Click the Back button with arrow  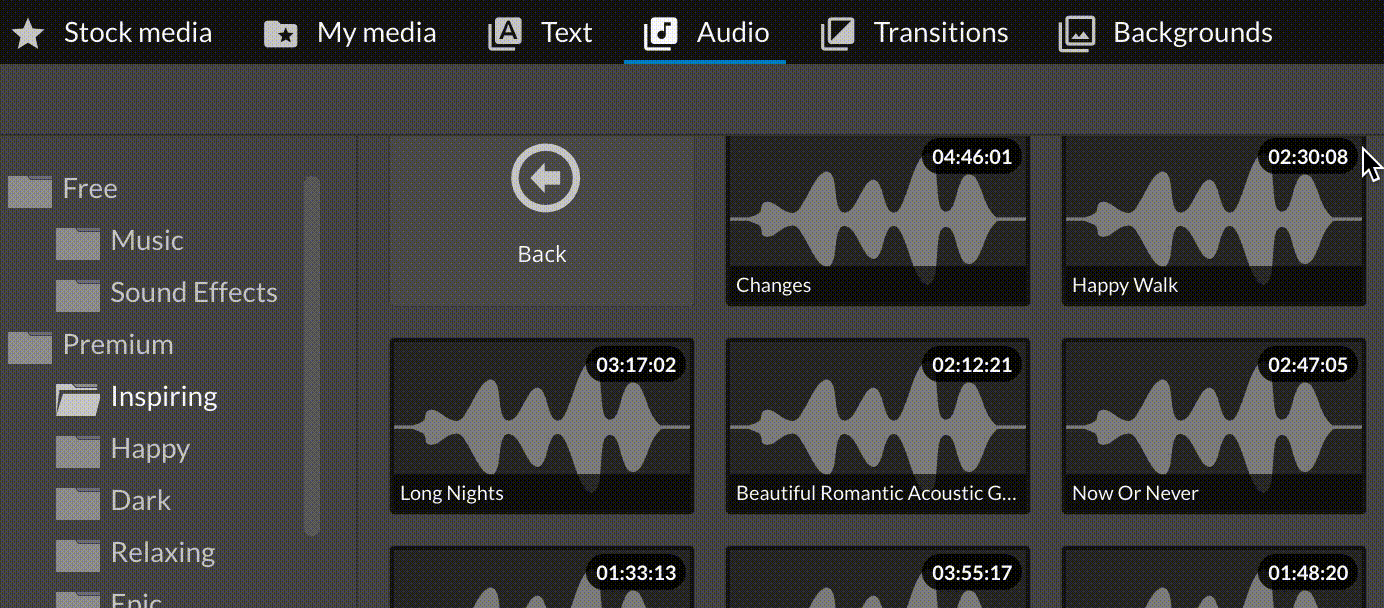tap(542, 220)
